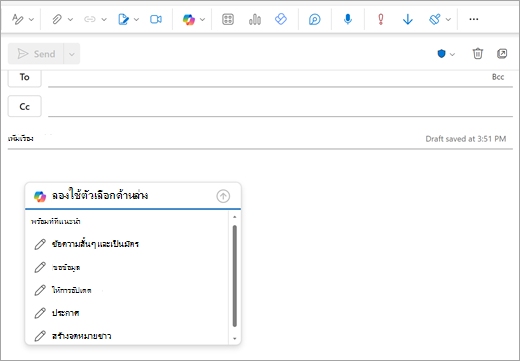Expand the insert link dropdown arrow
The width and height of the screenshot is (520, 361).
tap(104, 19)
